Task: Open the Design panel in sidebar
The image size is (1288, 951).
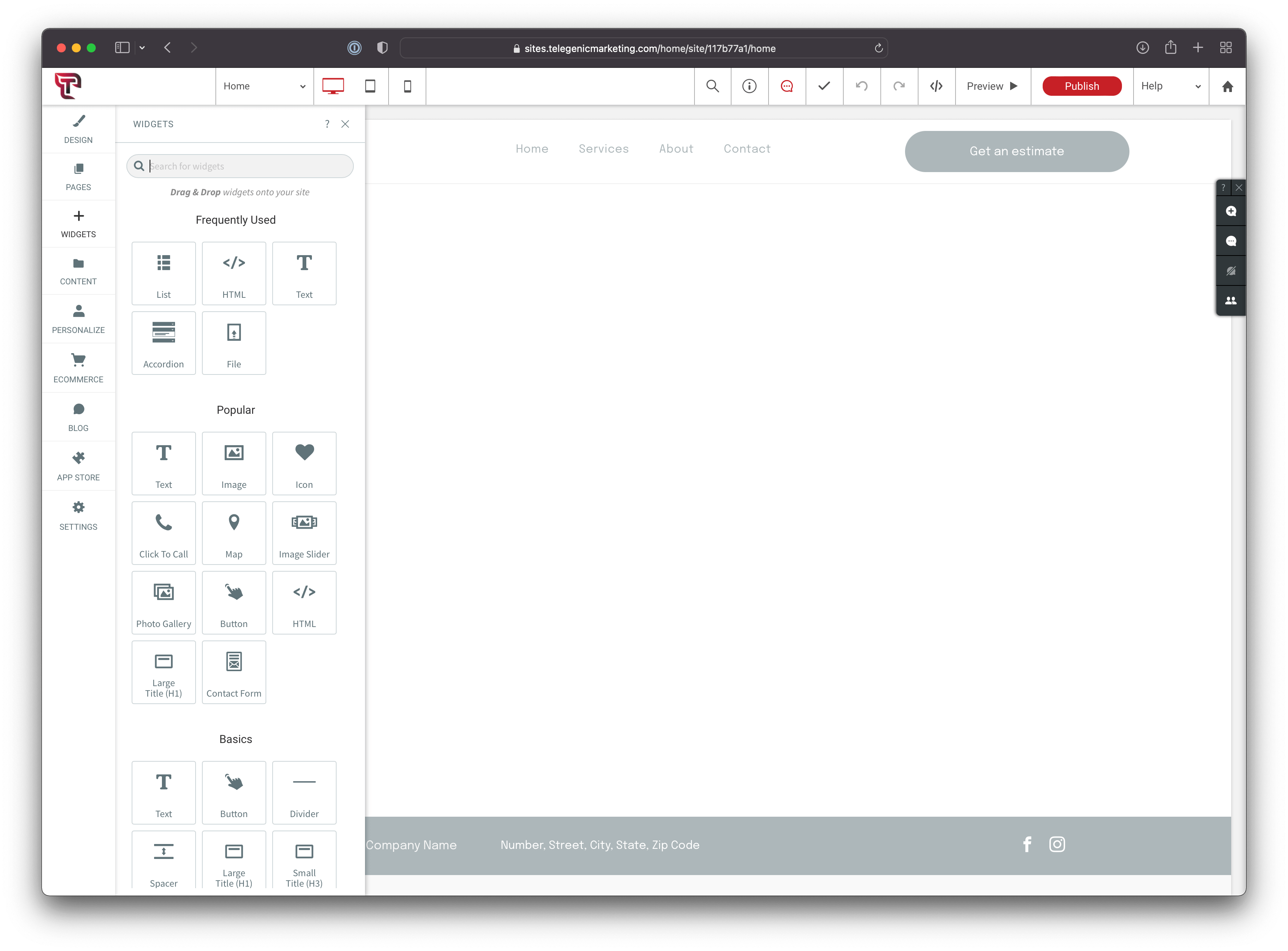Action: click(x=78, y=129)
